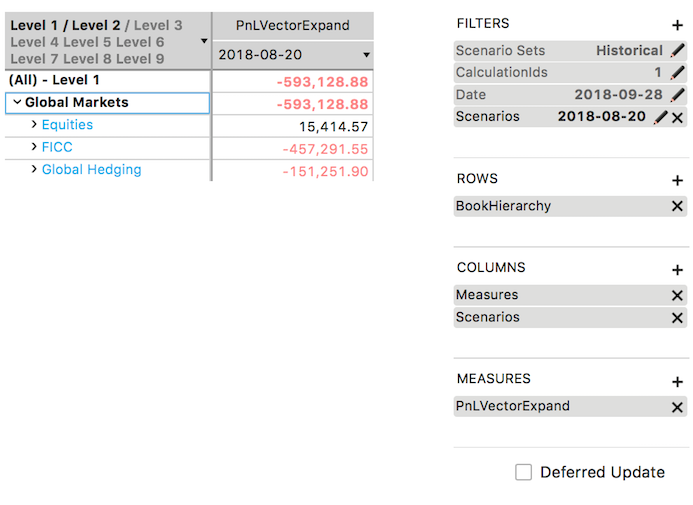
Task: Open the hierarchy levels dropdown arrow
Action: point(204,41)
